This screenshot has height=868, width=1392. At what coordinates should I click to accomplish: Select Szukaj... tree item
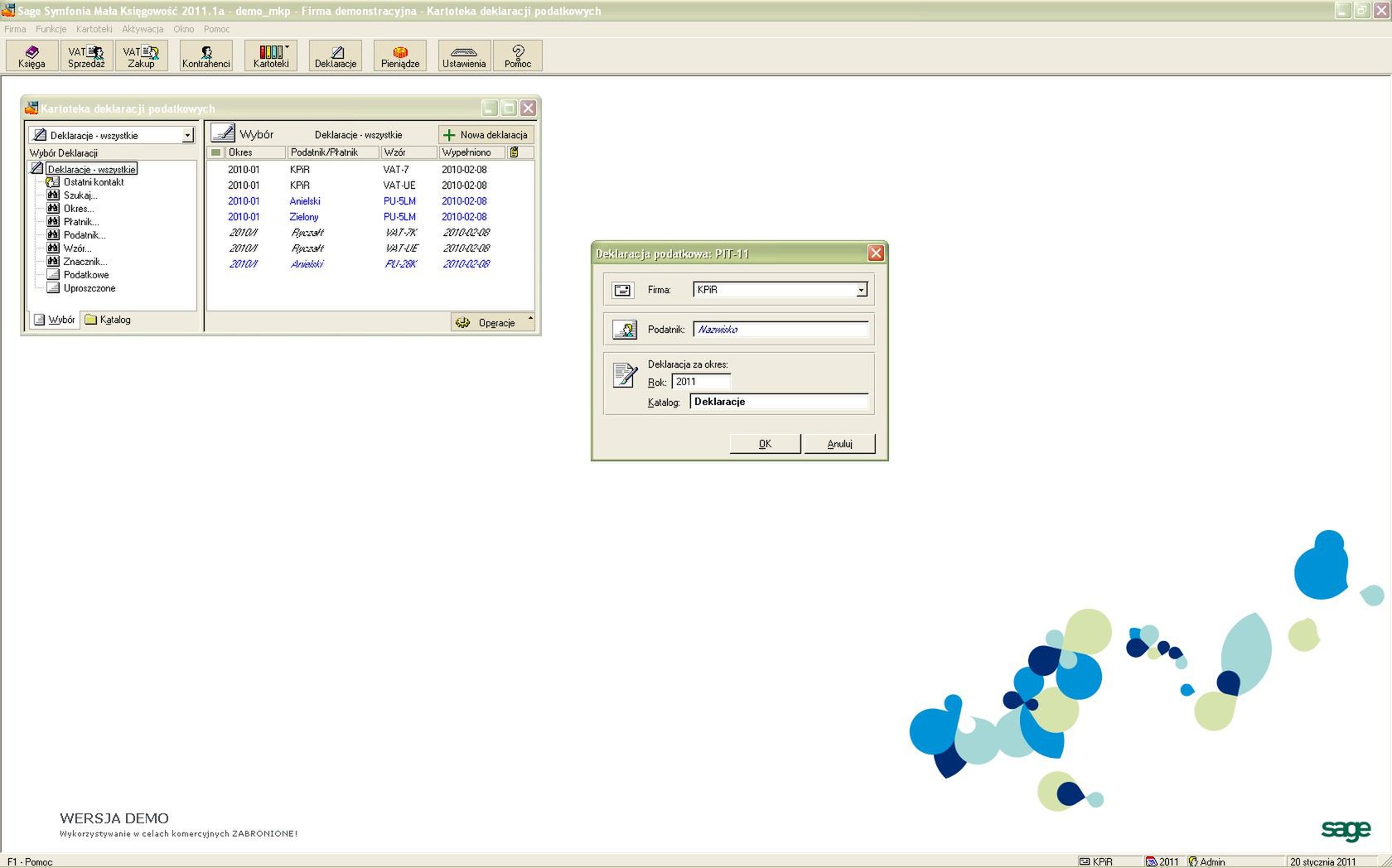(x=80, y=195)
